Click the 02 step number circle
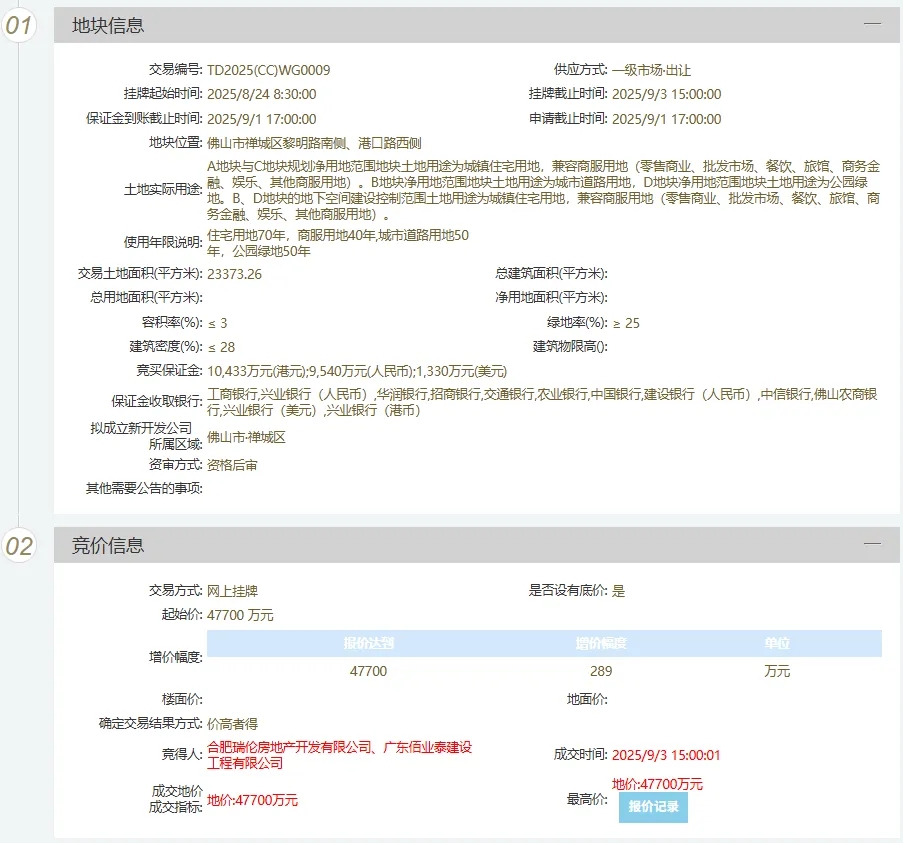903x843 pixels. tap(19, 546)
